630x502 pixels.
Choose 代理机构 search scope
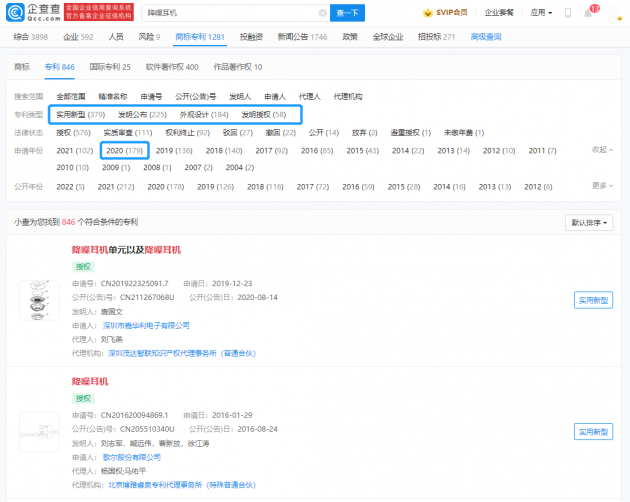[x=348, y=96]
